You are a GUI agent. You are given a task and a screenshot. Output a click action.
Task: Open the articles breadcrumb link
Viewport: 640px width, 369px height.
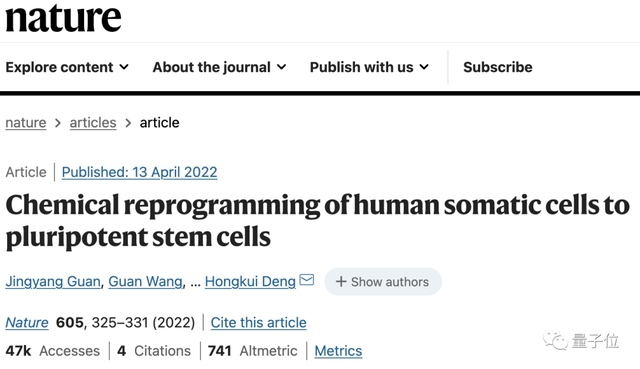pyautogui.click(x=93, y=122)
